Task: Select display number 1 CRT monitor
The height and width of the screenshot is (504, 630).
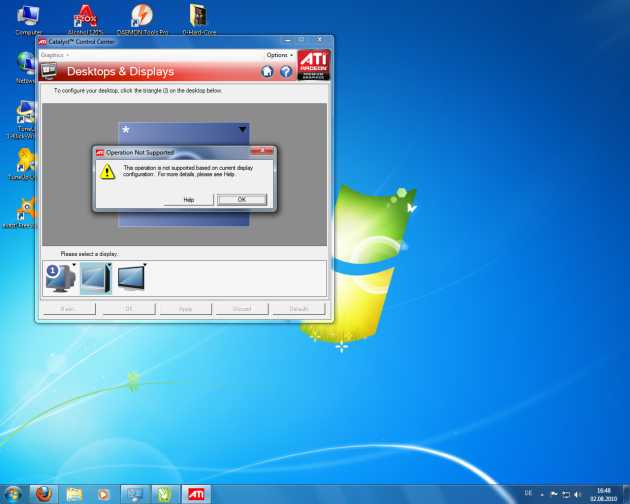Action: (x=60, y=278)
